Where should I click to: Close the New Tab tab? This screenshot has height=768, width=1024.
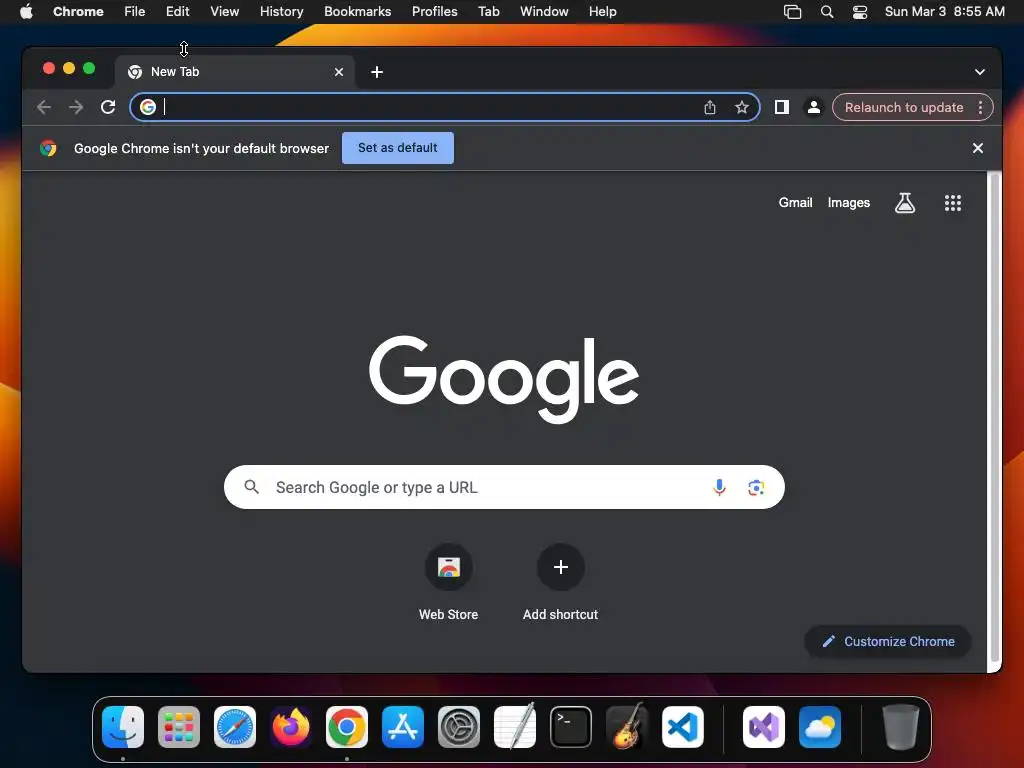pos(339,72)
